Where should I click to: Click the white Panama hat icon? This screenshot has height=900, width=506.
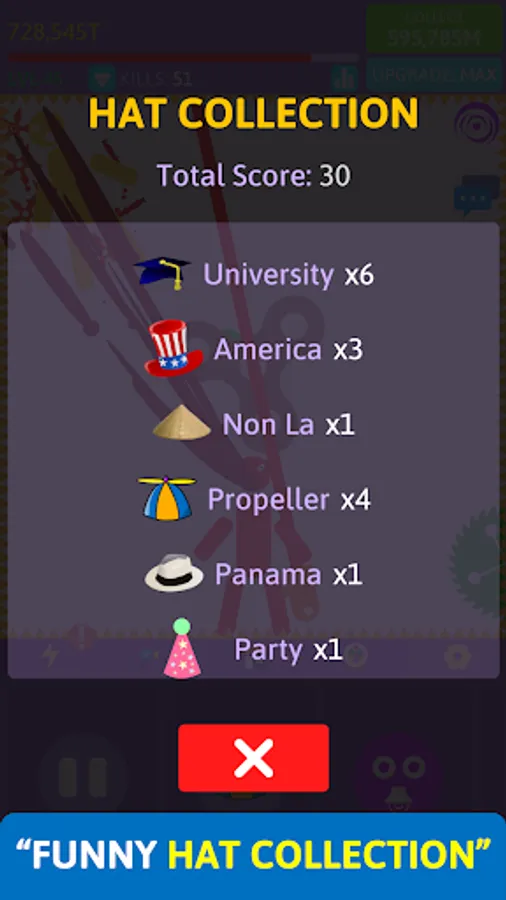tap(174, 573)
